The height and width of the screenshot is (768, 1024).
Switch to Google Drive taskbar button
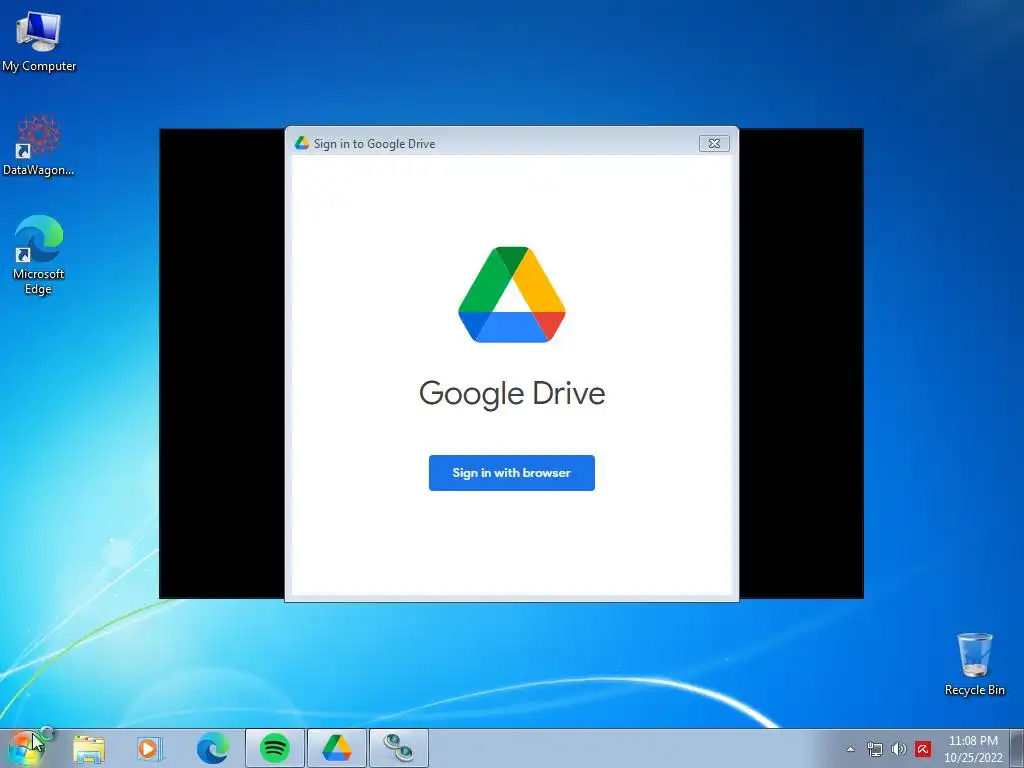337,748
